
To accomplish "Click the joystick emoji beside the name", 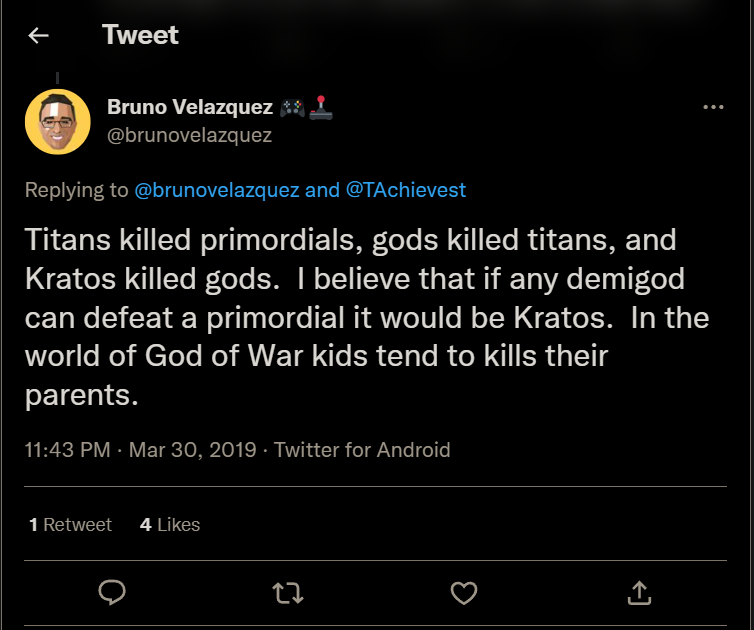I will pyautogui.click(x=321, y=108).
